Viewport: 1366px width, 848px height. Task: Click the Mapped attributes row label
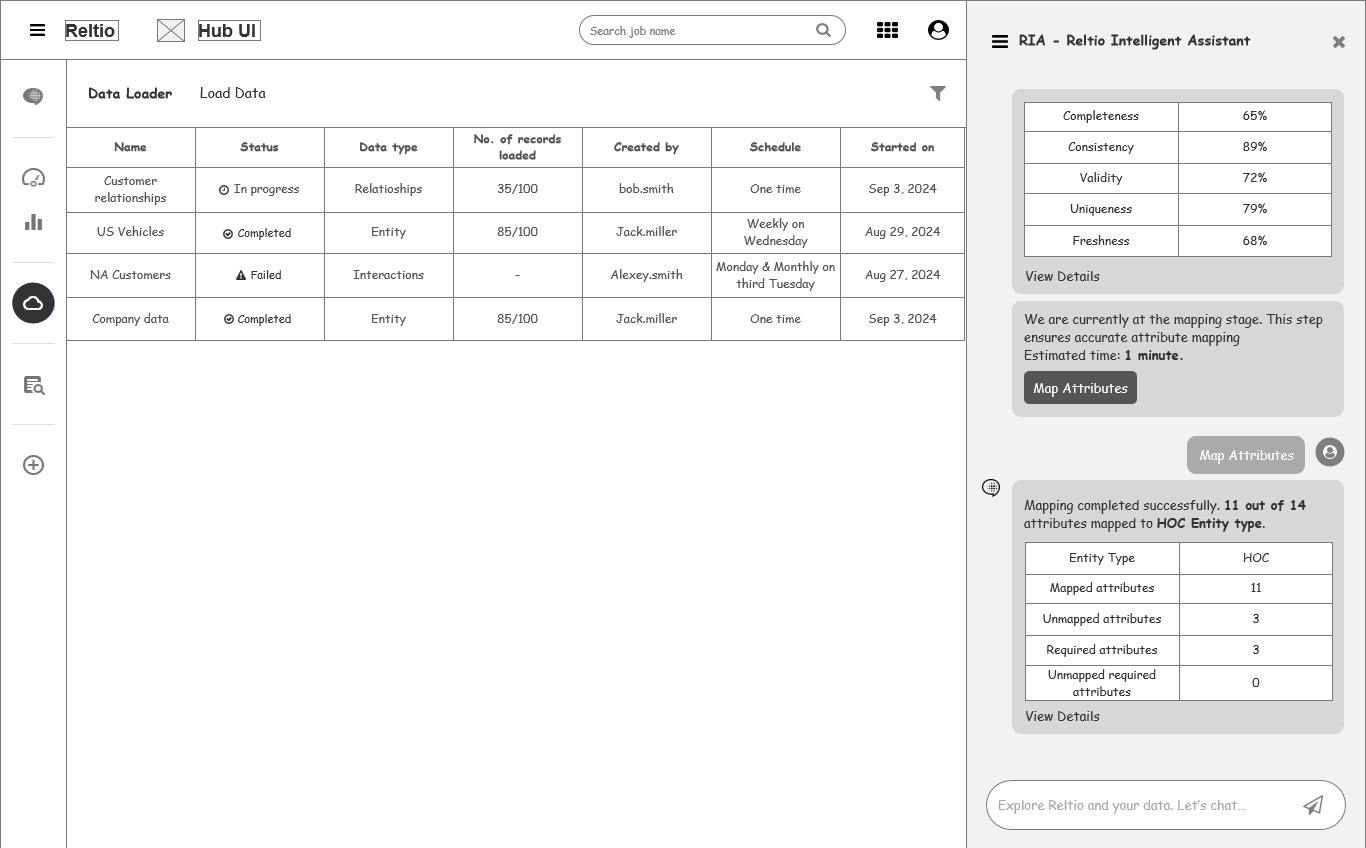1102,588
